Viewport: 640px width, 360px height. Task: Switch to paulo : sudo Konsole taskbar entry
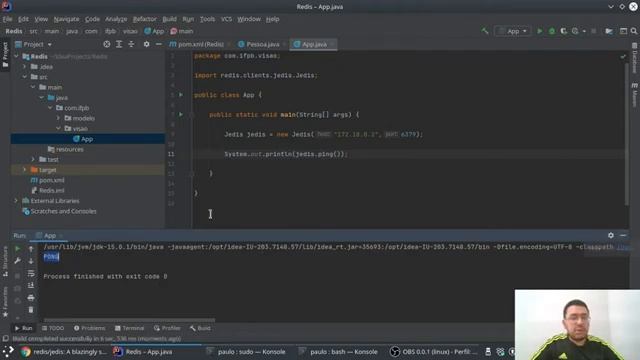pos(246,352)
